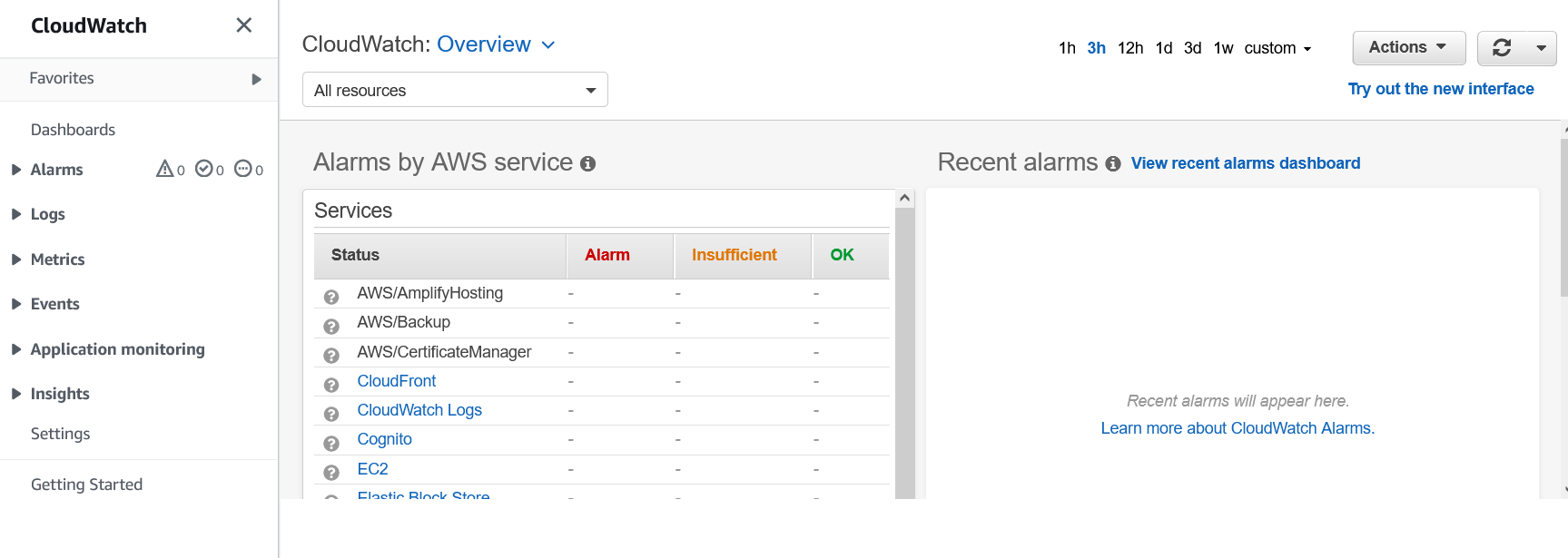This screenshot has height=558, width=1568.
Task: Expand the Insights section
Action: click(16, 394)
